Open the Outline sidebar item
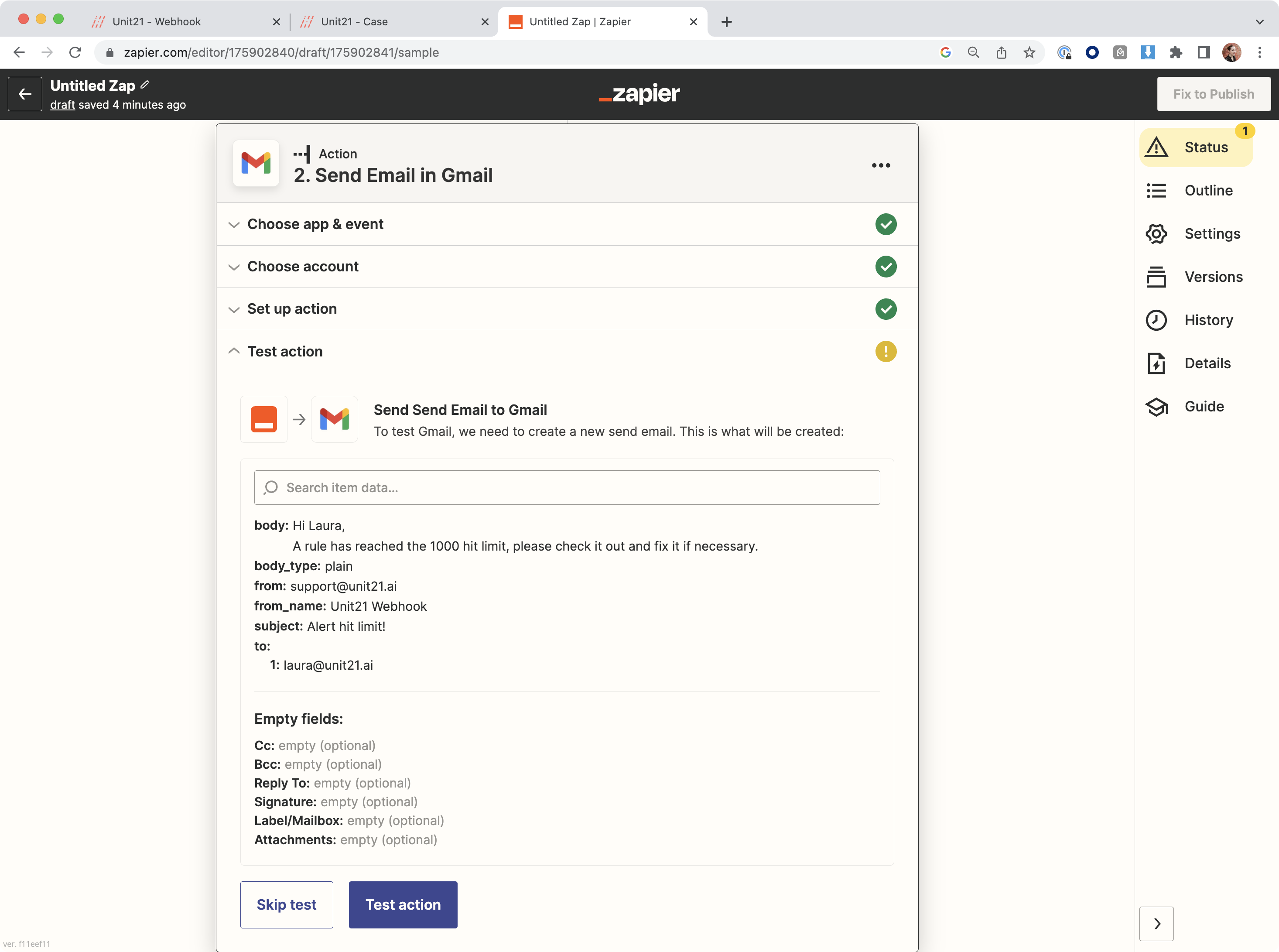 [1207, 191]
